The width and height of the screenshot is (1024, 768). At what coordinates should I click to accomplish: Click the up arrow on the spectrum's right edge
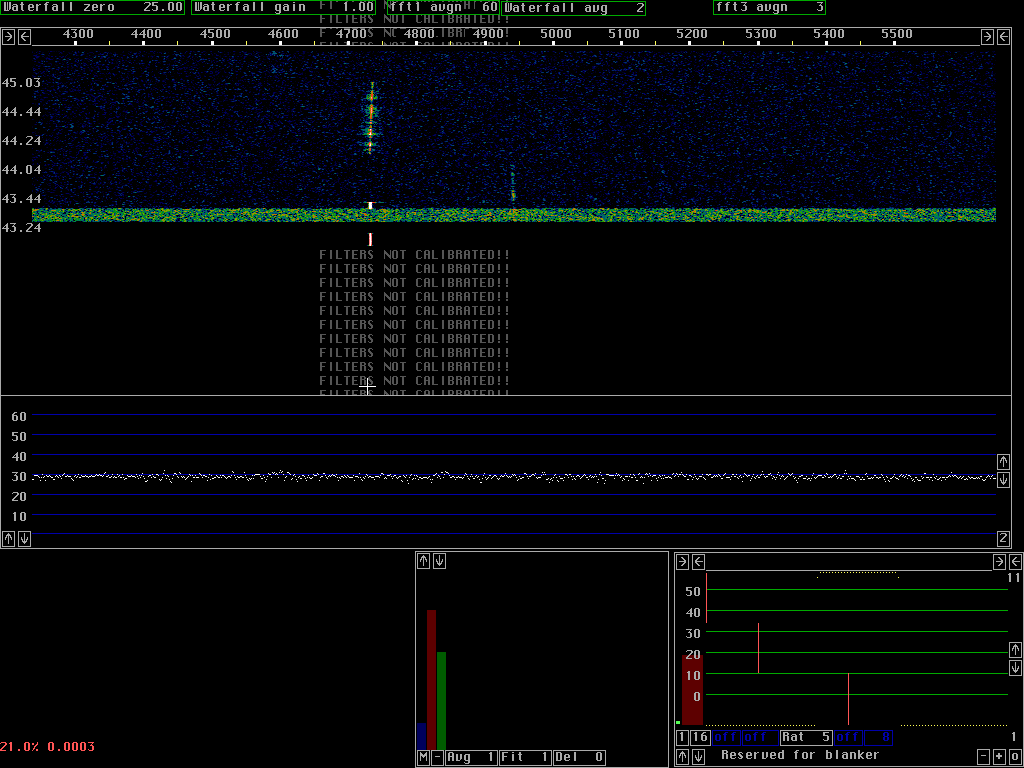pos(1003,462)
